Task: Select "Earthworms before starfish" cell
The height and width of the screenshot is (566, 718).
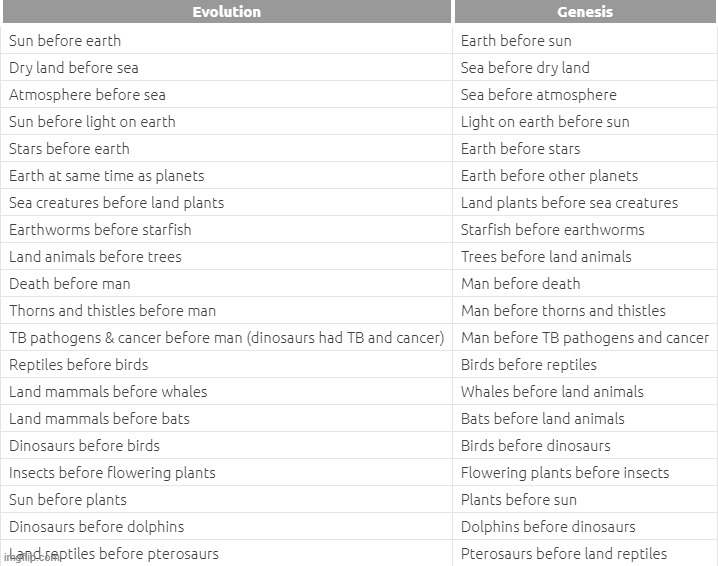Action: point(100,230)
